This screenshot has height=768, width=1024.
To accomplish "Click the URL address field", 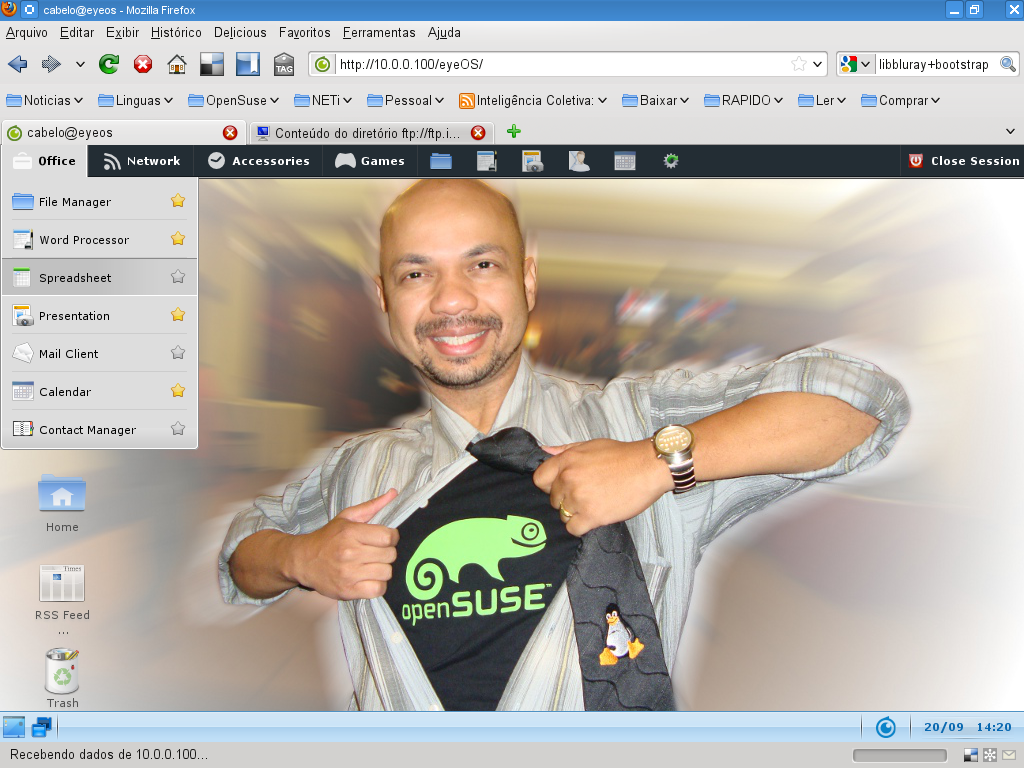I will point(560,65).
